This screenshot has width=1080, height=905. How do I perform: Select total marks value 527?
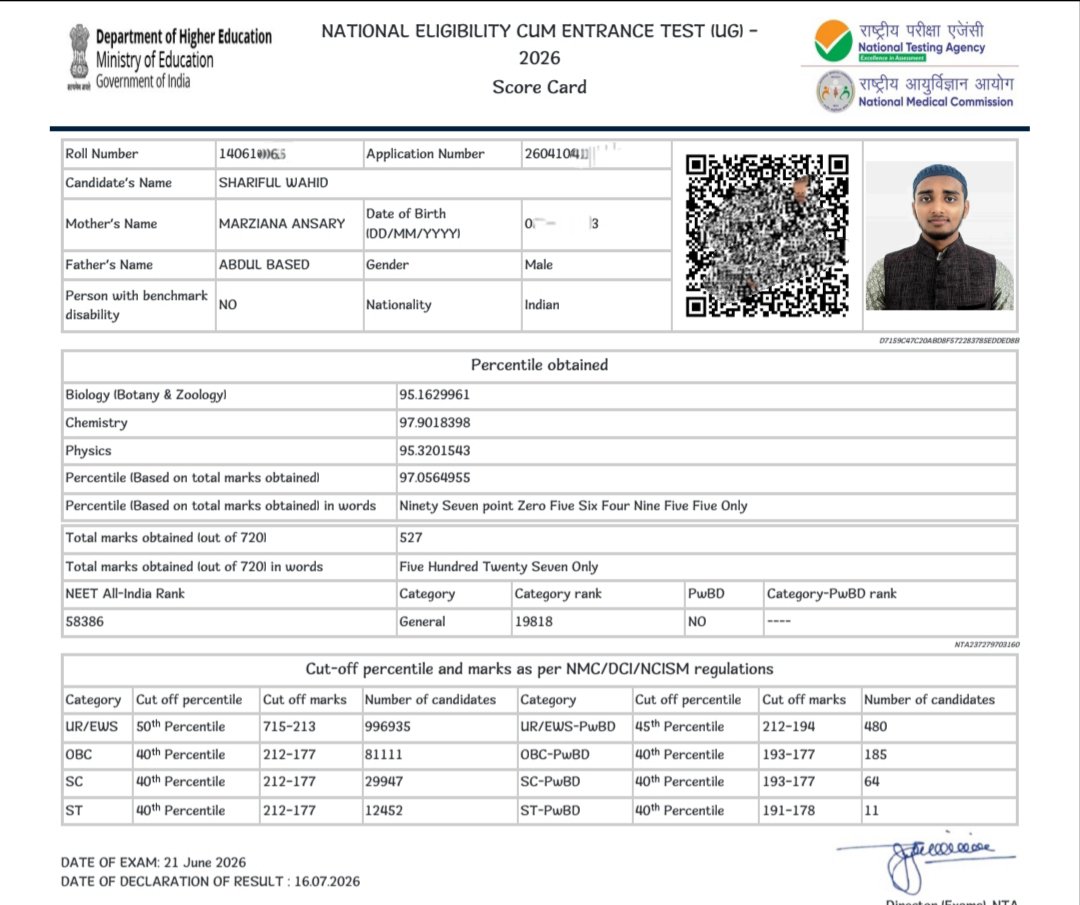411,537
